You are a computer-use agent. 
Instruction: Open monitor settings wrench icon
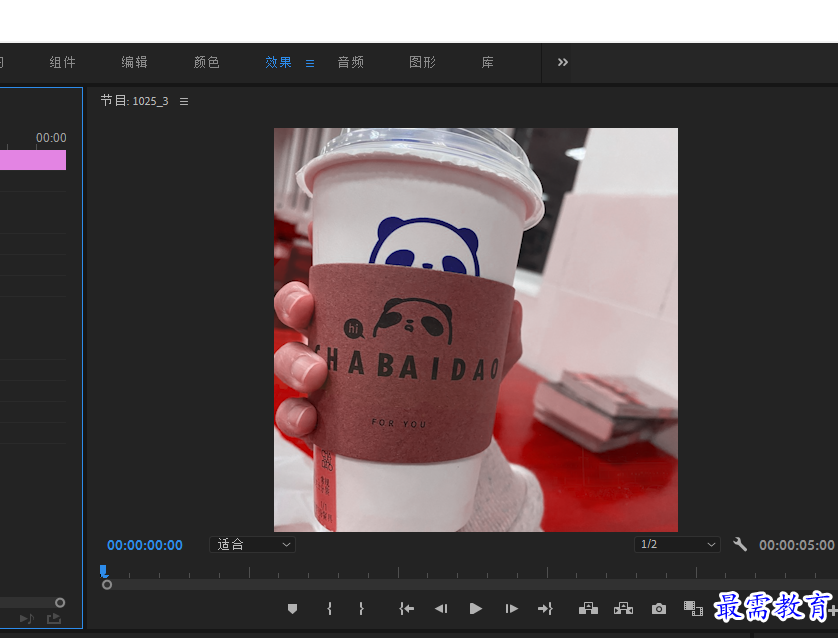click(740, 544)
